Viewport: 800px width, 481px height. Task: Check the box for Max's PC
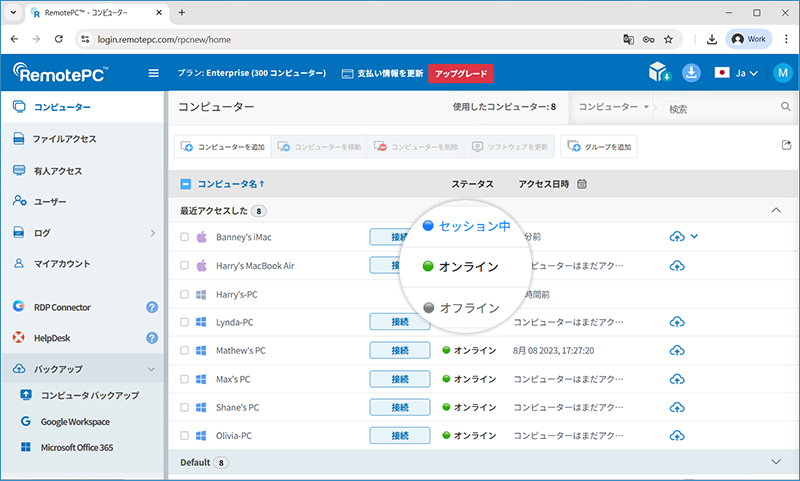coord(184,379)
